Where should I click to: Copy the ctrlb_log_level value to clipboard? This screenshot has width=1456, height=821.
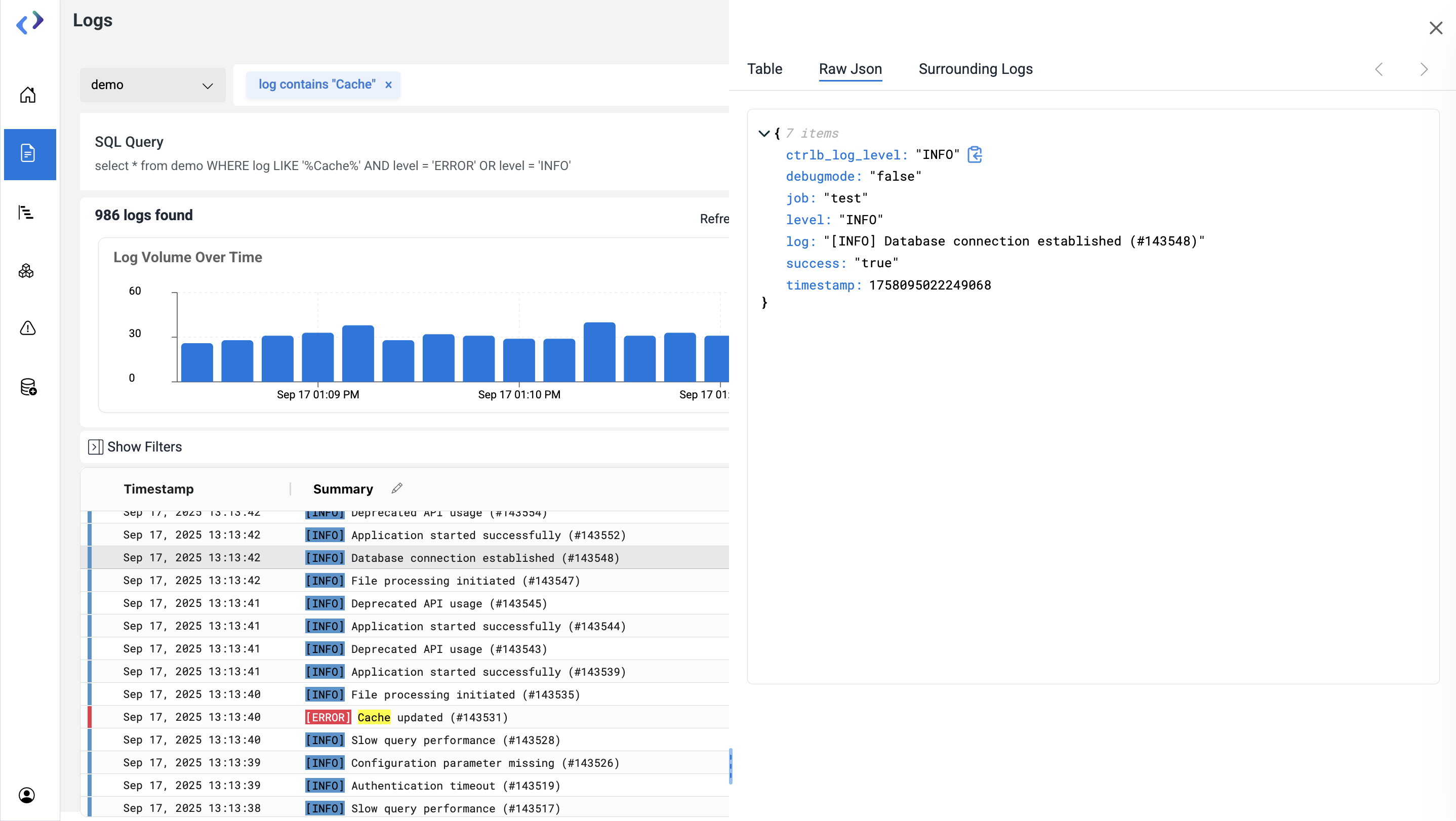point(975,155)
